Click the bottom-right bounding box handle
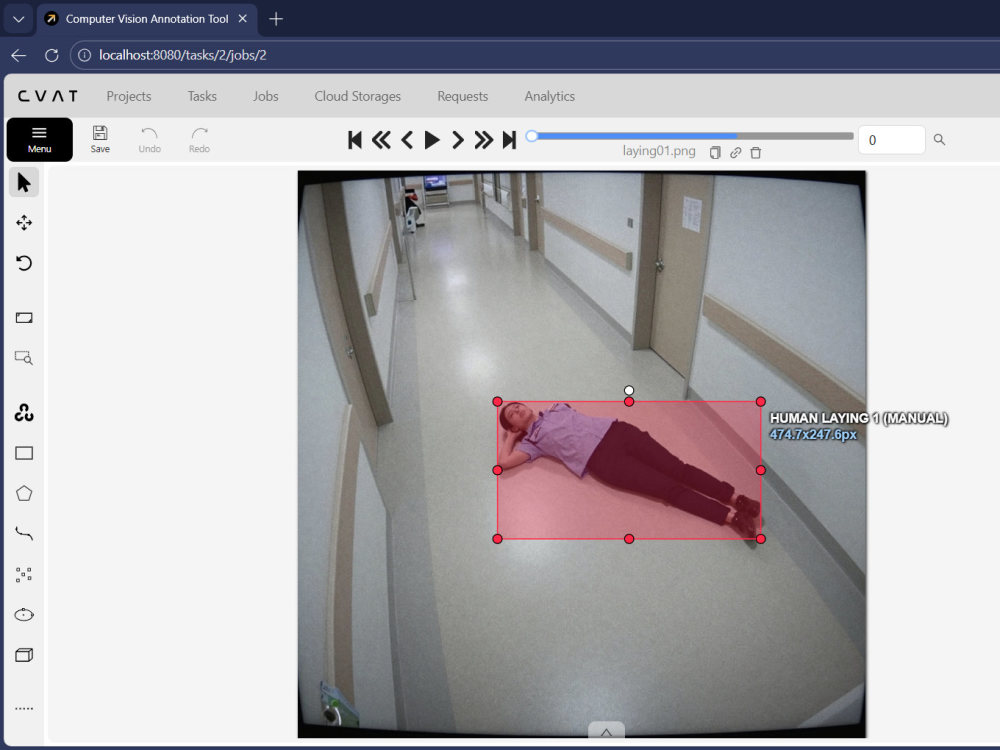This screenshot has width=1000, height=750. click(760, 539)
